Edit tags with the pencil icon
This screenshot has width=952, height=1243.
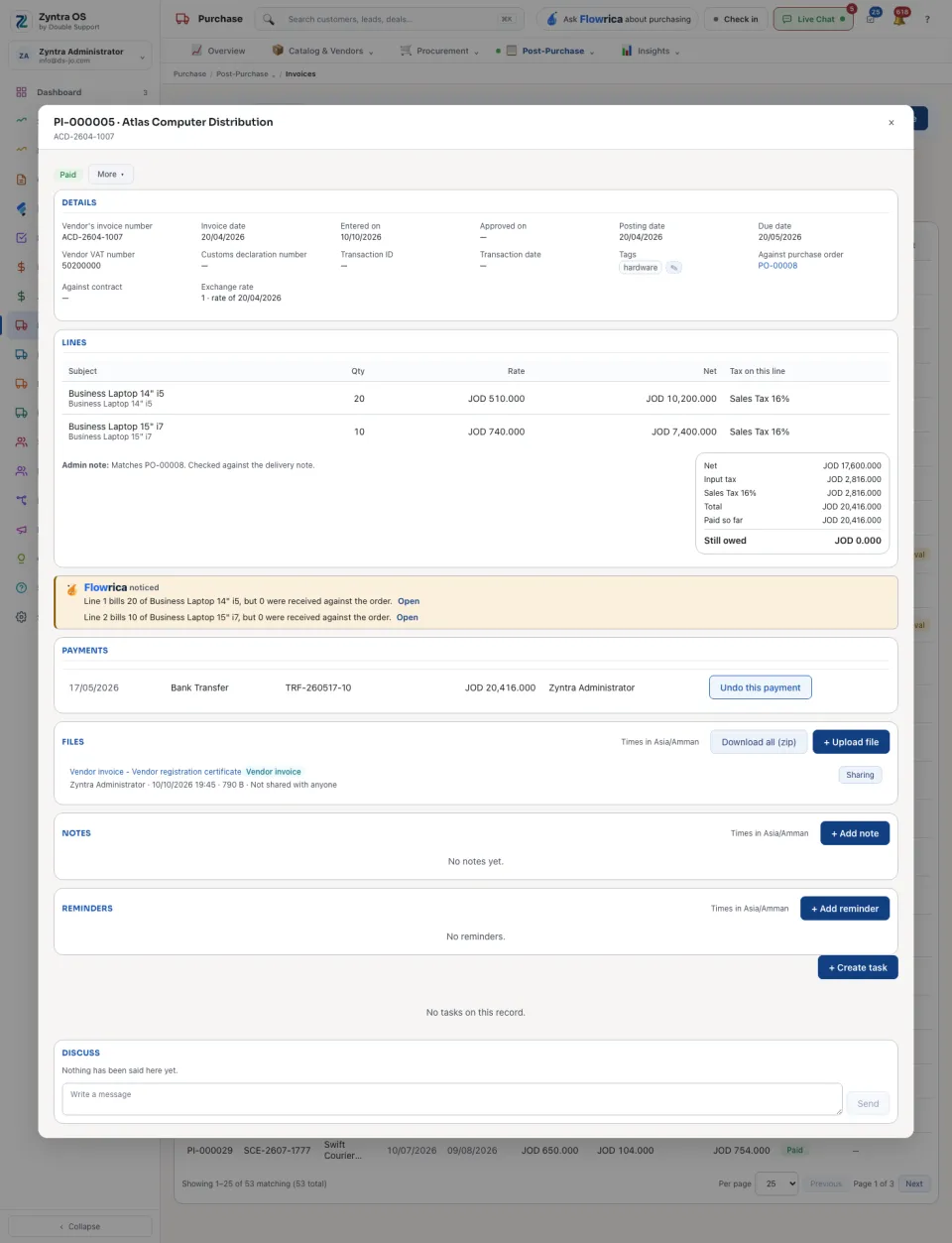point(673,268)
